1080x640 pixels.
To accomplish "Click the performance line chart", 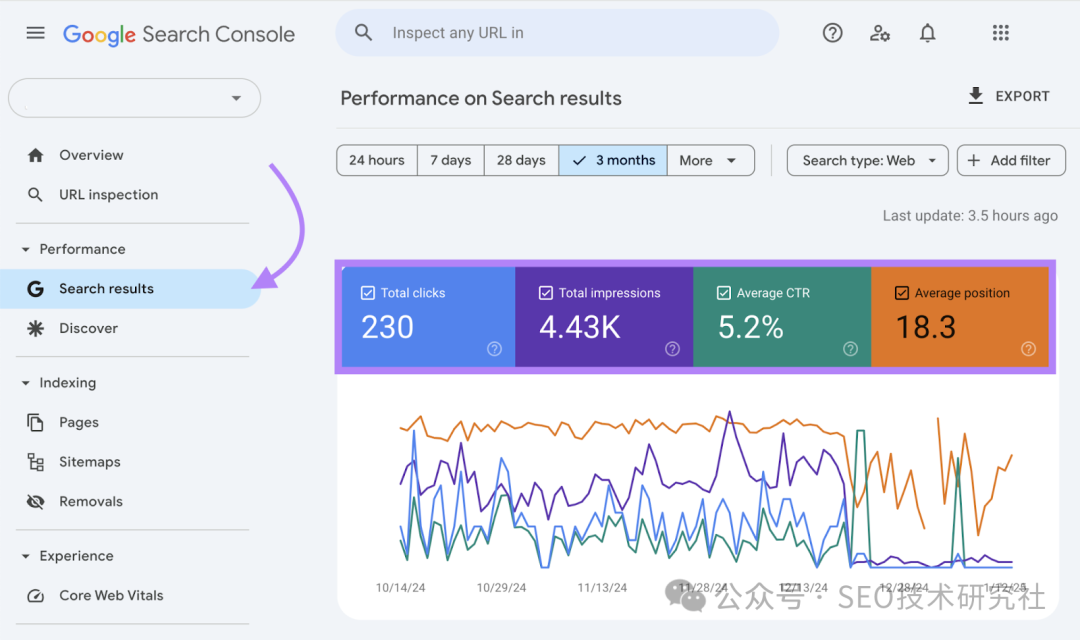I will click(x=706, y=491).
